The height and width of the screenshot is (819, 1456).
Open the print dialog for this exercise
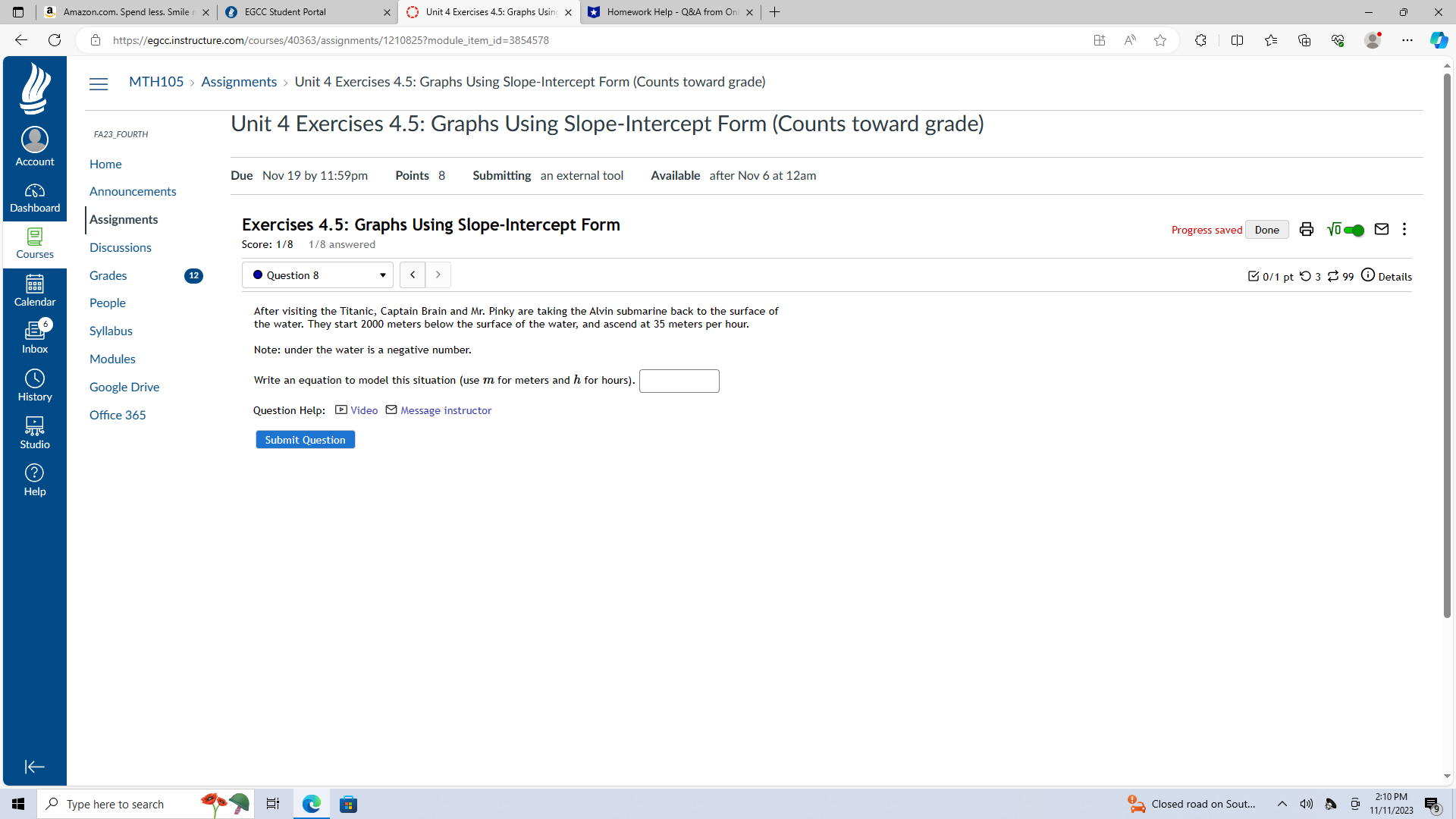(1306, 229)
